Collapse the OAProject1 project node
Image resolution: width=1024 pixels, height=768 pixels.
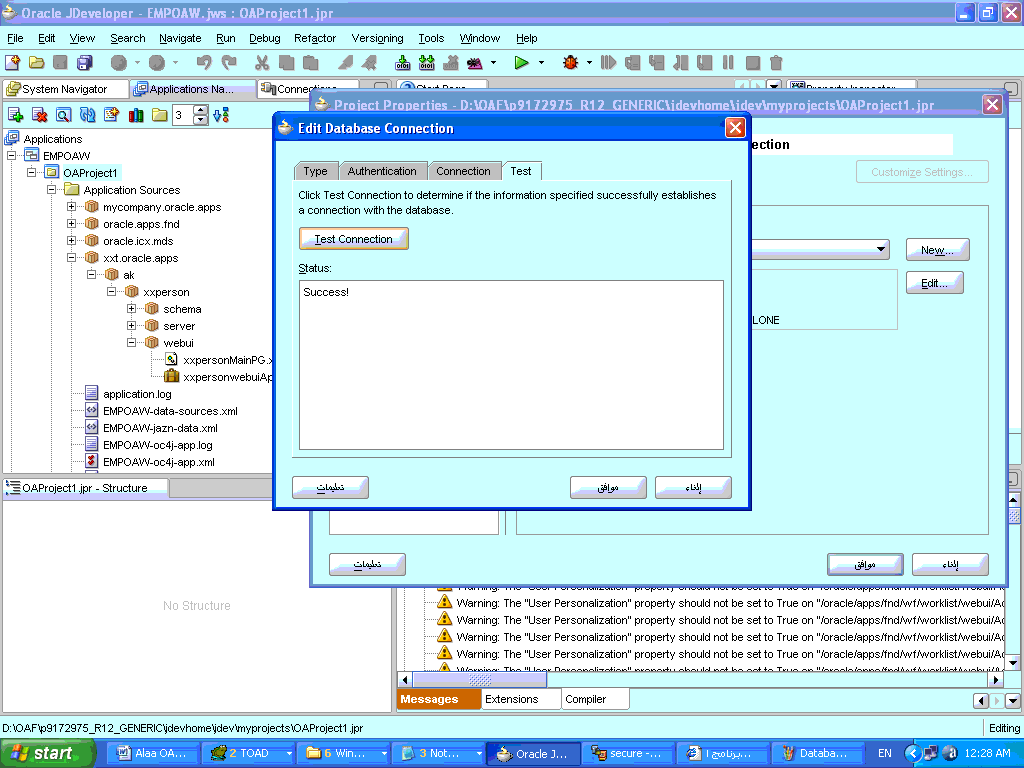coord(31,172)
